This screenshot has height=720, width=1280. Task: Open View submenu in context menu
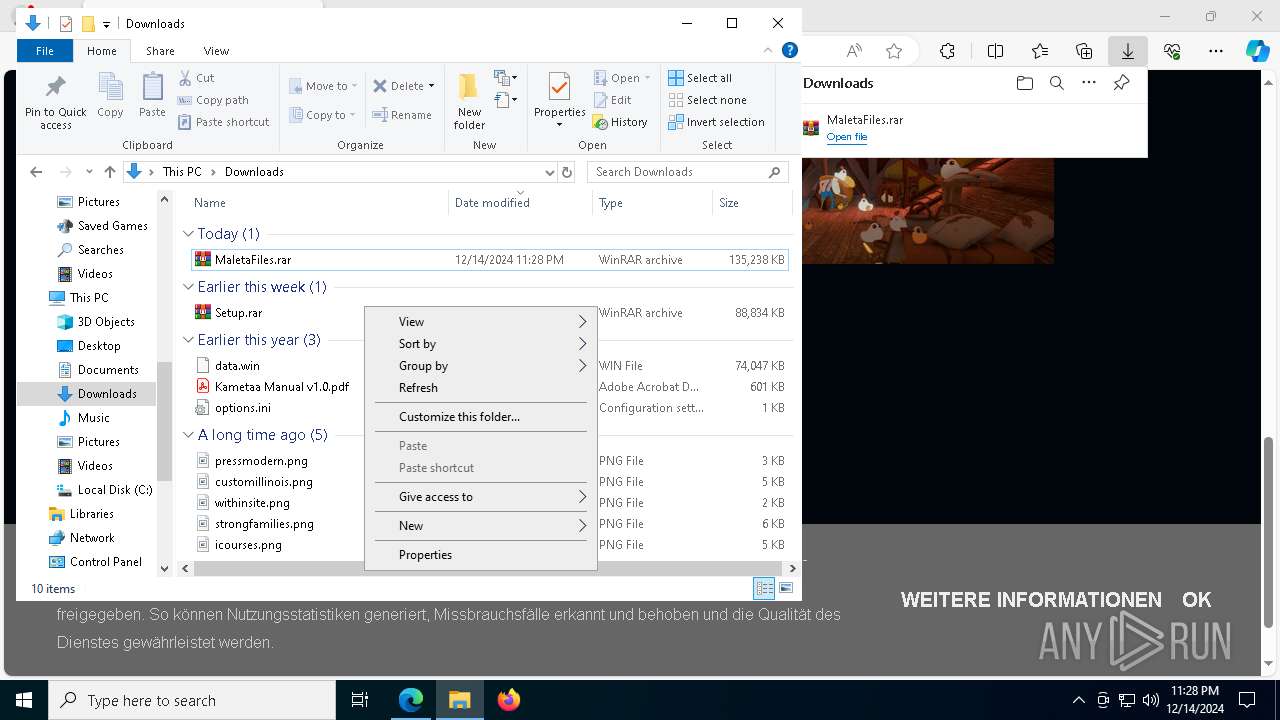pyautogui.click(x=481, y=322)
